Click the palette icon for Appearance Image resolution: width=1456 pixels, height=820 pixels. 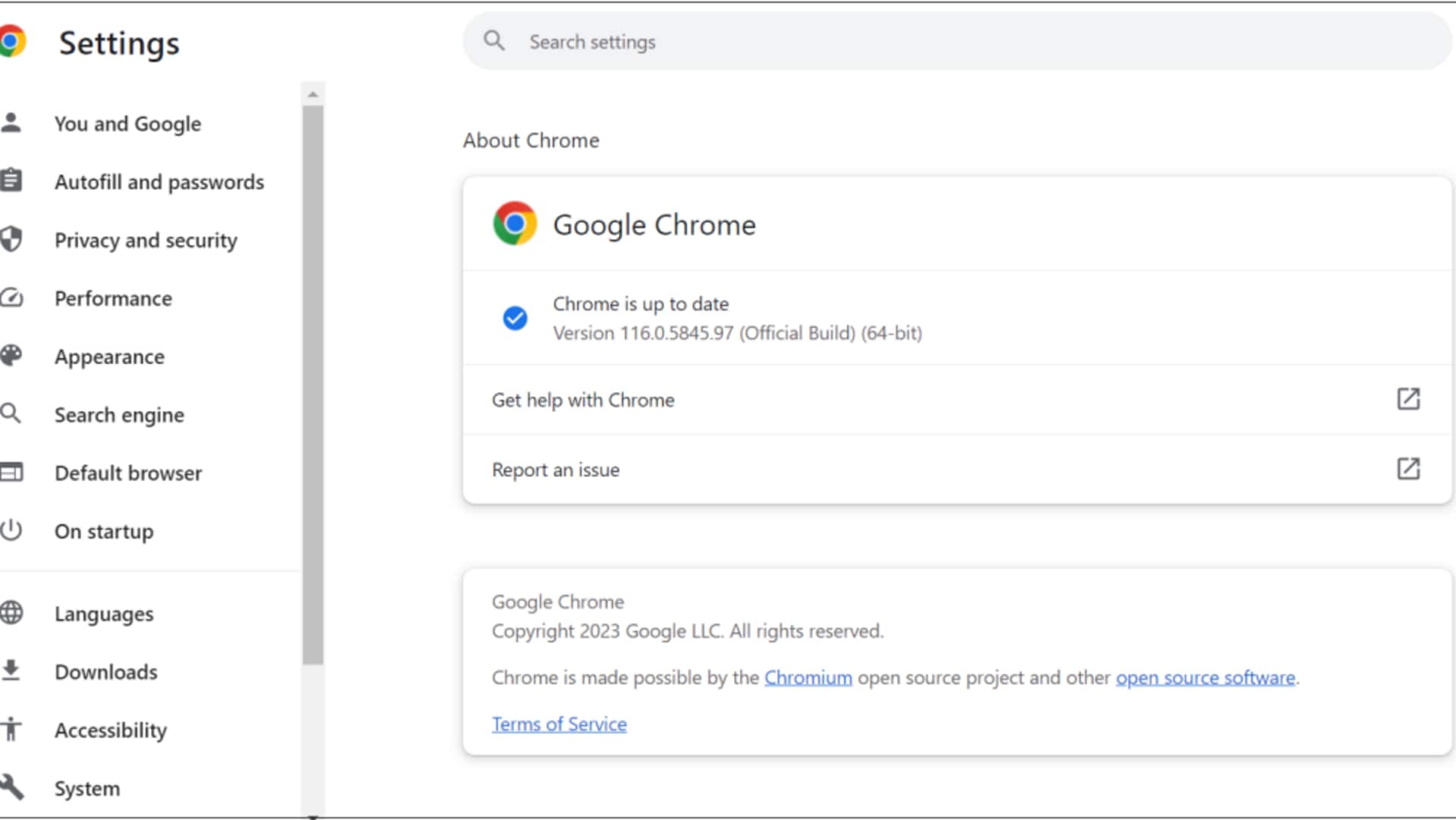coord(11,356)
